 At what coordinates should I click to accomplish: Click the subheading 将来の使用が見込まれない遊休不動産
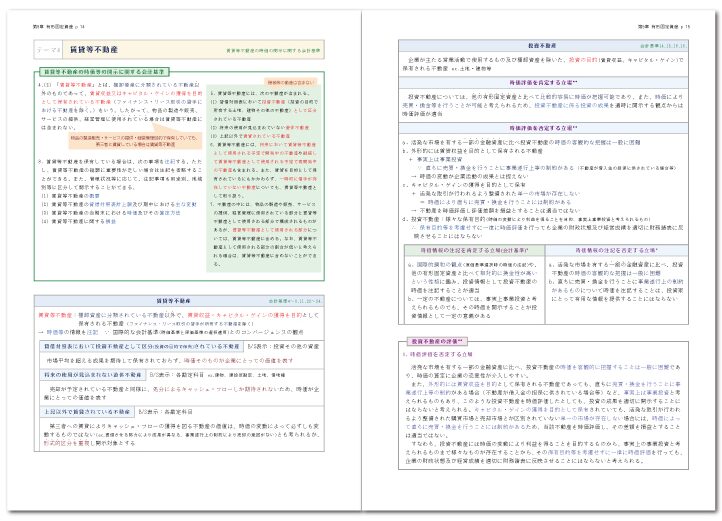[93, 375]
